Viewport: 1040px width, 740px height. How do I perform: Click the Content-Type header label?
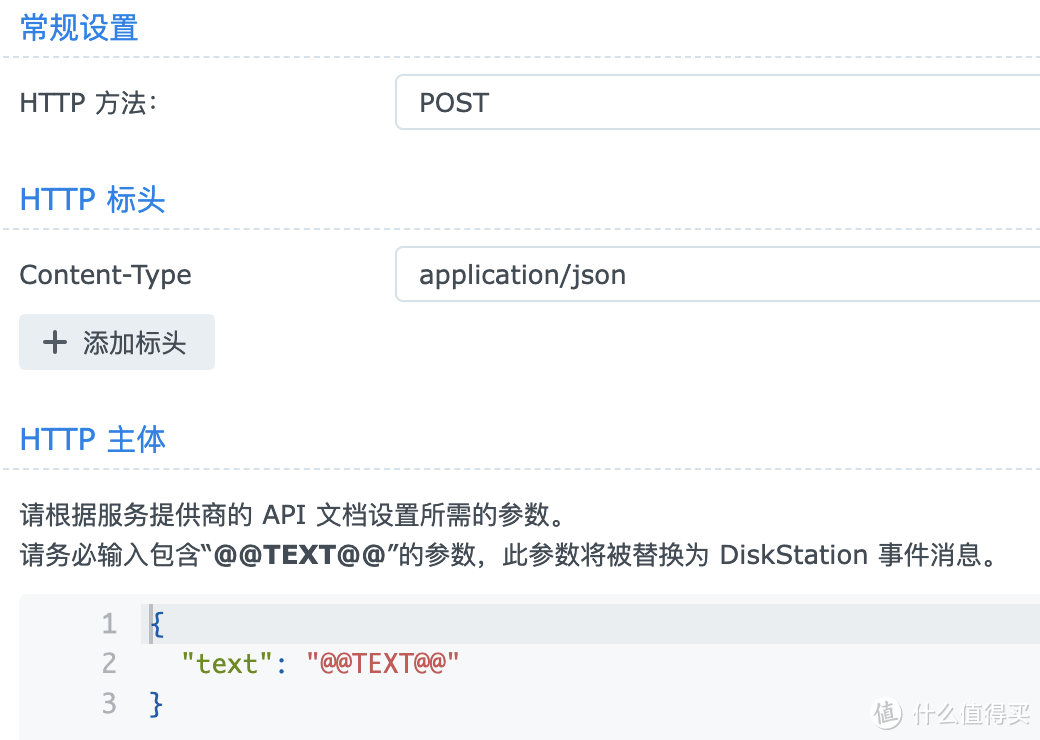tap(105, 275)
